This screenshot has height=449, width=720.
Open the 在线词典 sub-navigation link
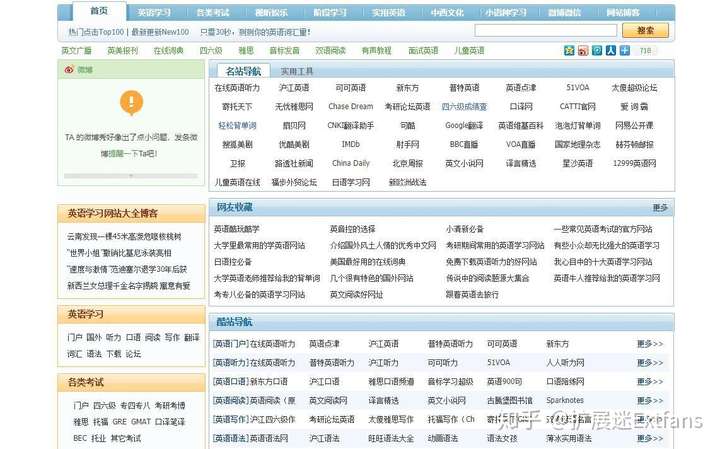[x=169, y=51]
